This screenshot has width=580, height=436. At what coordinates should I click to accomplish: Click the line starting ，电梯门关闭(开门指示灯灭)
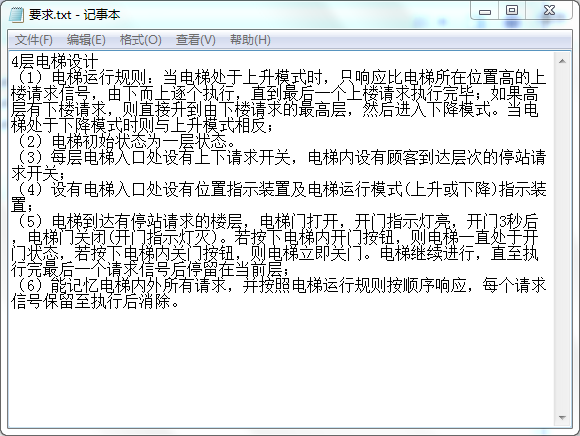[274, 237]
